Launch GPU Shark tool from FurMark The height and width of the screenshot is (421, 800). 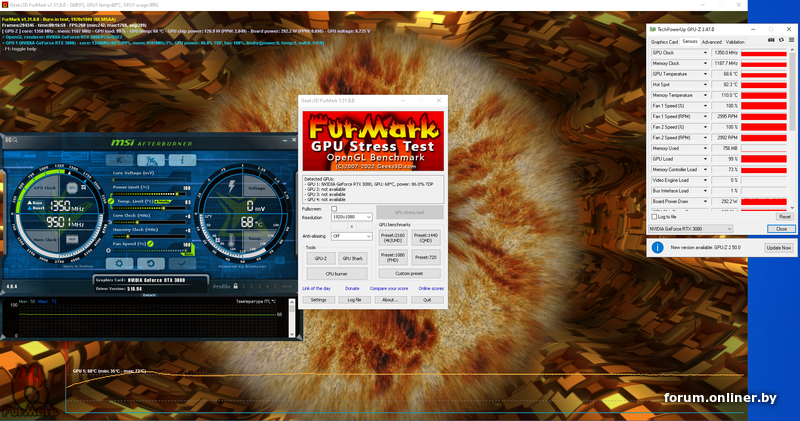click(x=353, y=258)
